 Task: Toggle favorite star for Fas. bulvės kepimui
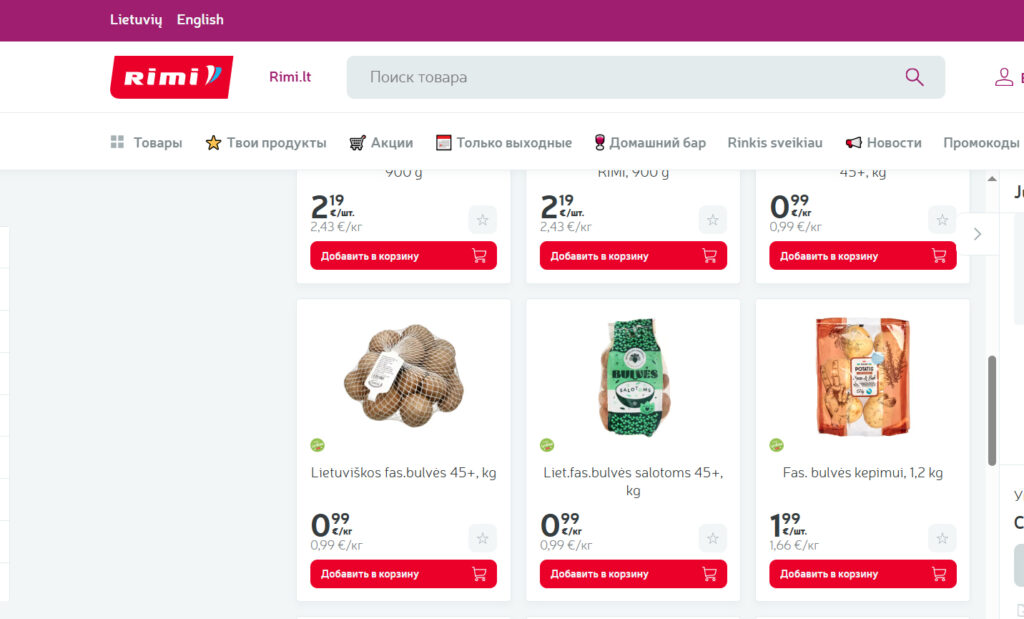point(942,538)
